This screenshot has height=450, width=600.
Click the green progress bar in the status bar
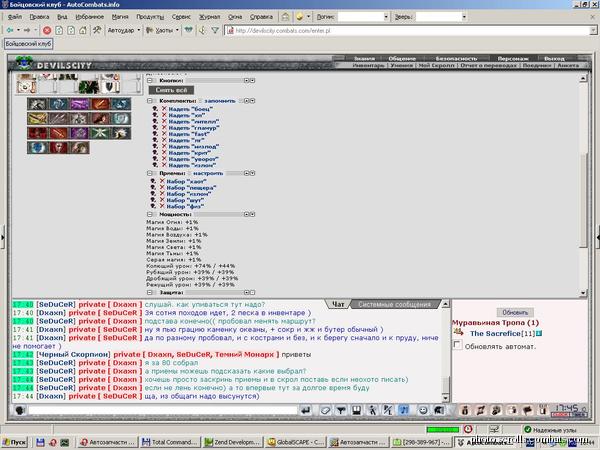(x=443, y=429)
